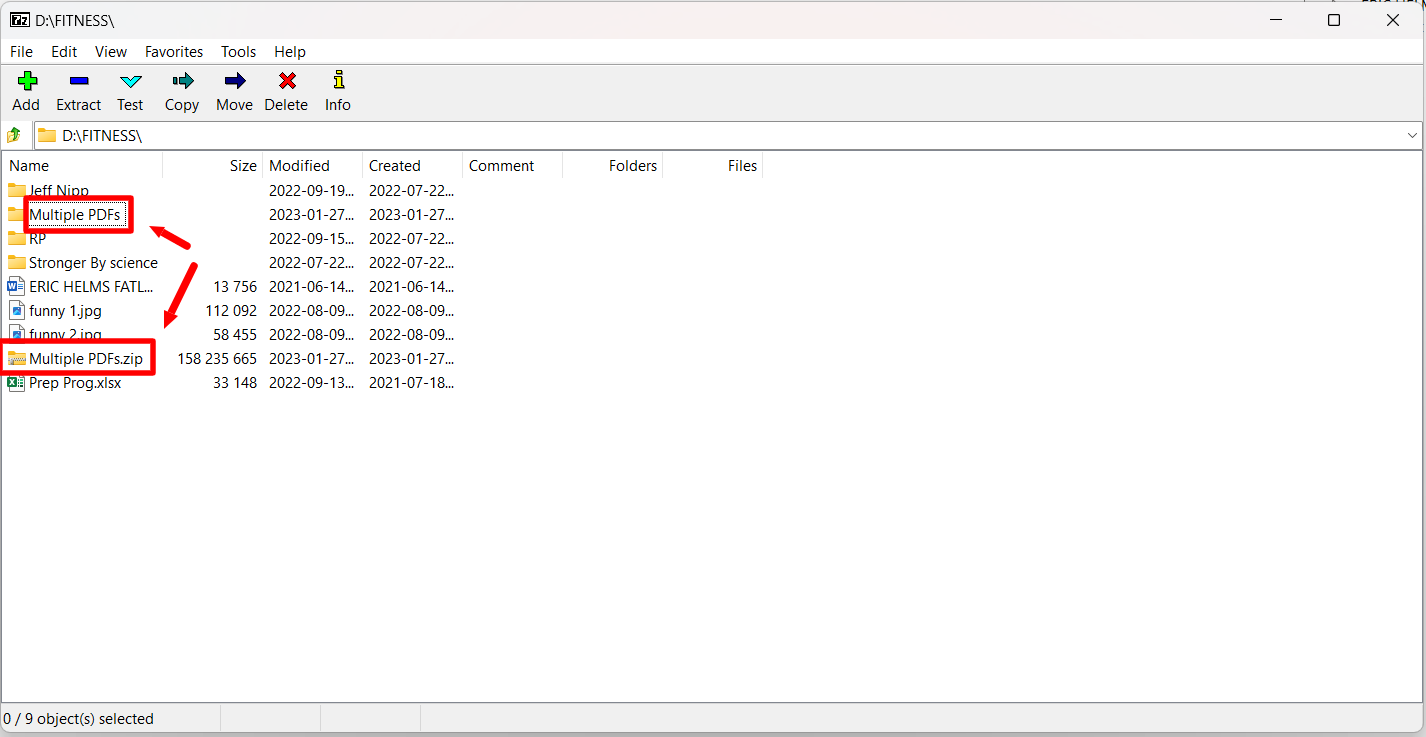Click the green Add plus icon
The width and height of the screenshot is (1426, 737).
coord(27,81)
